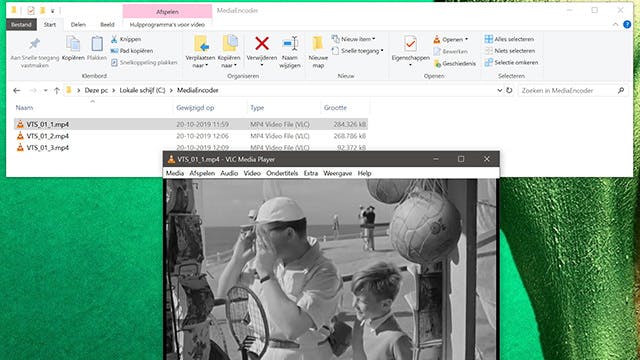640x360 pixels.
Task: Open VLC Audio menu
Action: pyautogui.click(x=229, y=173)
